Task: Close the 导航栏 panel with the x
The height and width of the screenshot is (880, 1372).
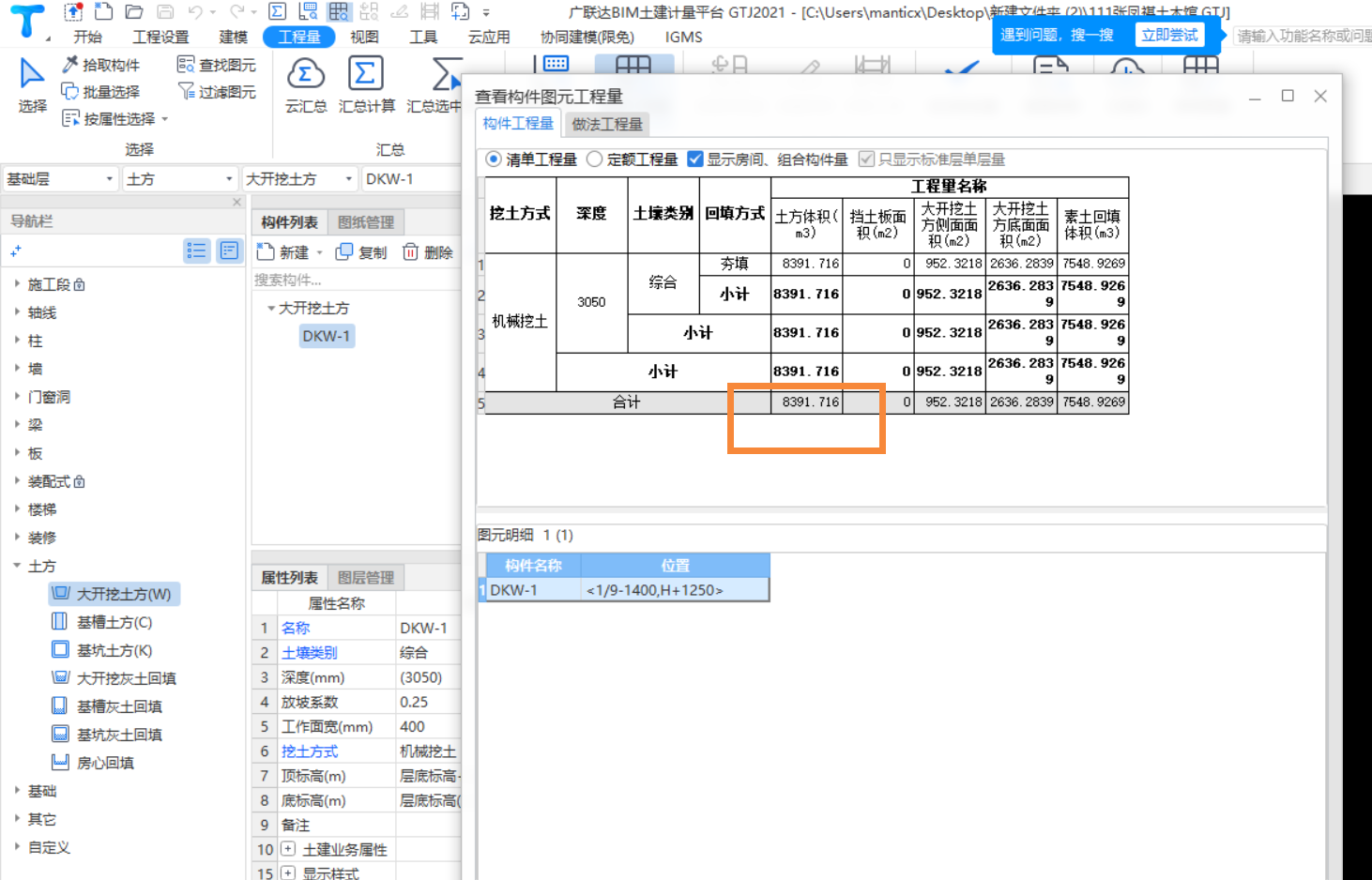Action: coord(236,202)
